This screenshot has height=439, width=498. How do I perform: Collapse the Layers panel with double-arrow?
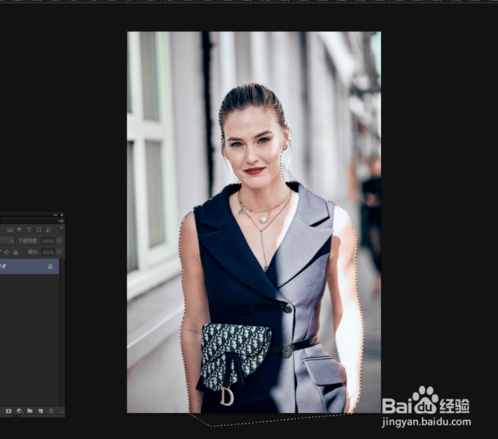(x=55, y=215)
